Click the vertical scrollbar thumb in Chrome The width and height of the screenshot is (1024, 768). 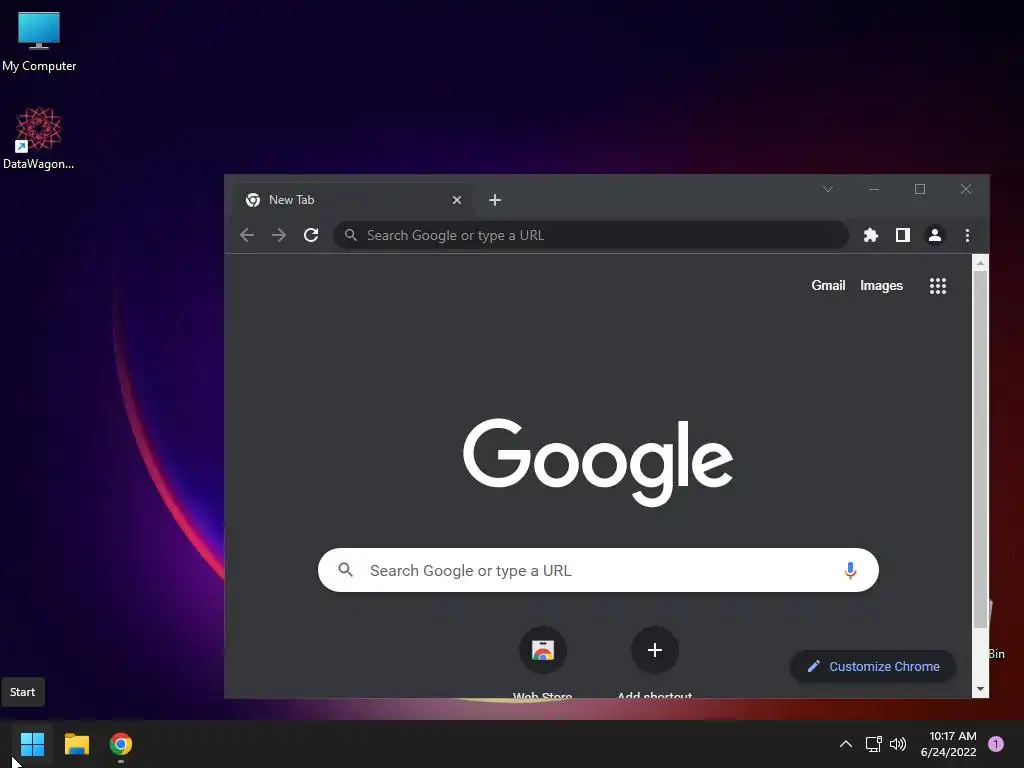coord(980,449)
